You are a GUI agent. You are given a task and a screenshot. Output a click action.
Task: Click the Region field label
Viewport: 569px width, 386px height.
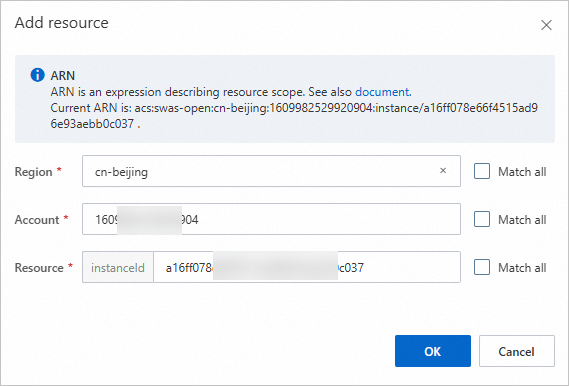33,172
